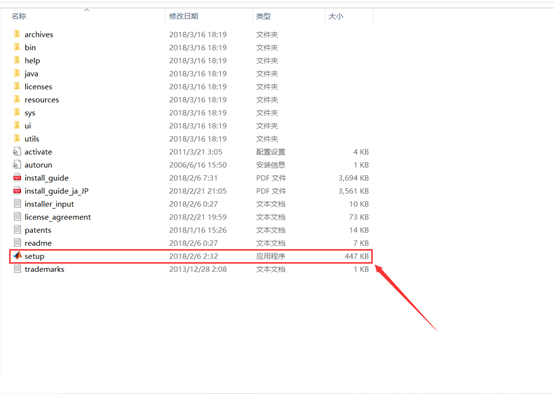Click the MATLAB setup application icon

click(17, 255)
